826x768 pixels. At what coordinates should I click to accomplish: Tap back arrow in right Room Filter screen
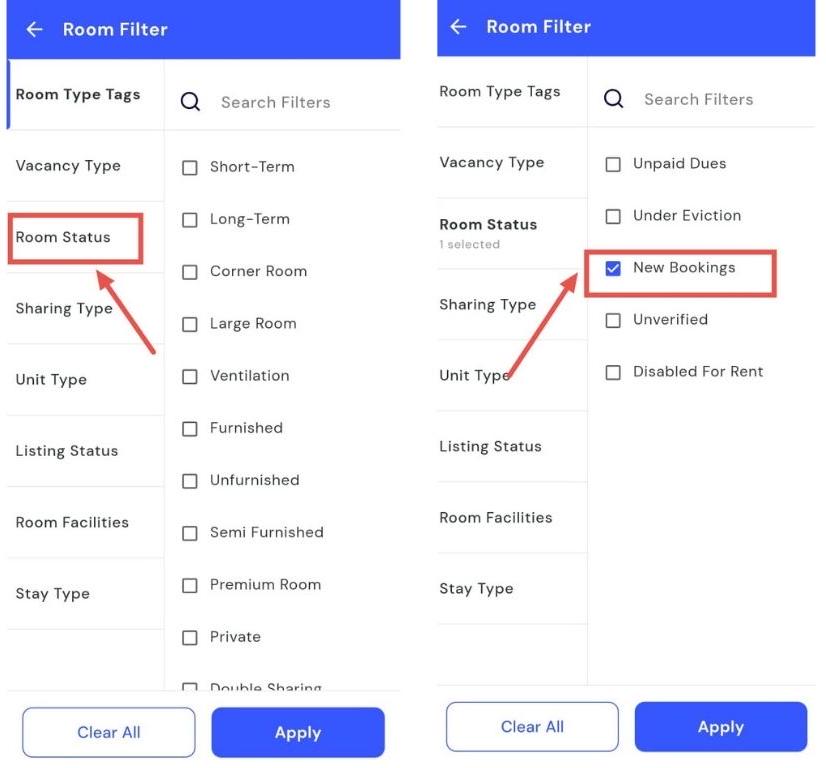pos(459,27)
